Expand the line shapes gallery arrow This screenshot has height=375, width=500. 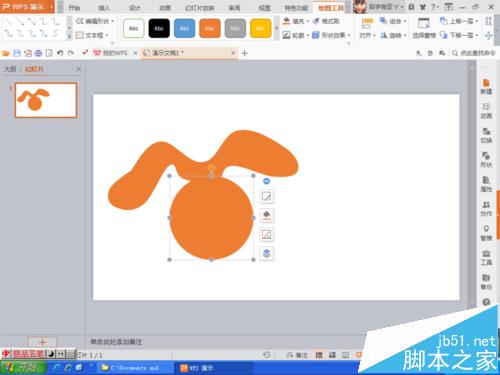[69, 37]
